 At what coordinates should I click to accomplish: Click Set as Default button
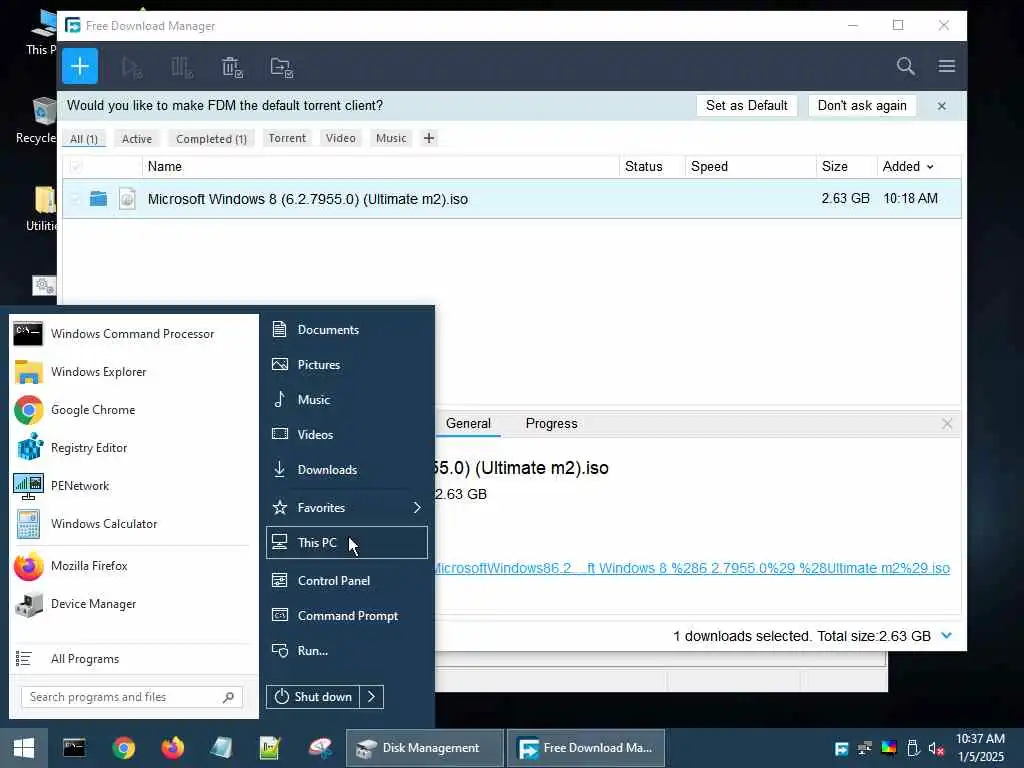[x=746, y=106]
